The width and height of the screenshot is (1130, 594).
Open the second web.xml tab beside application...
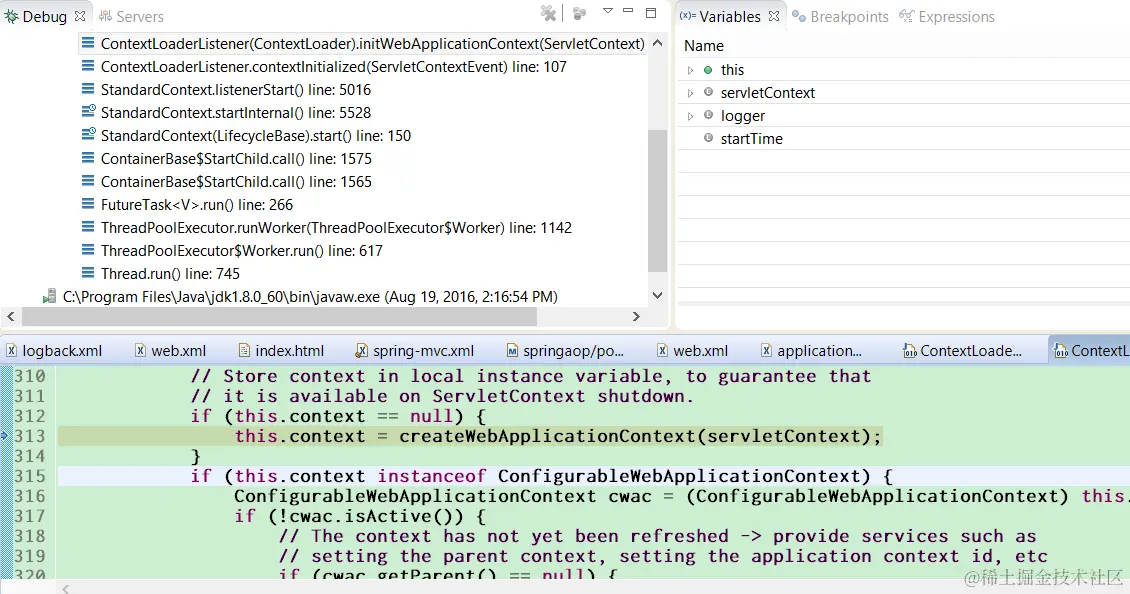693,351
